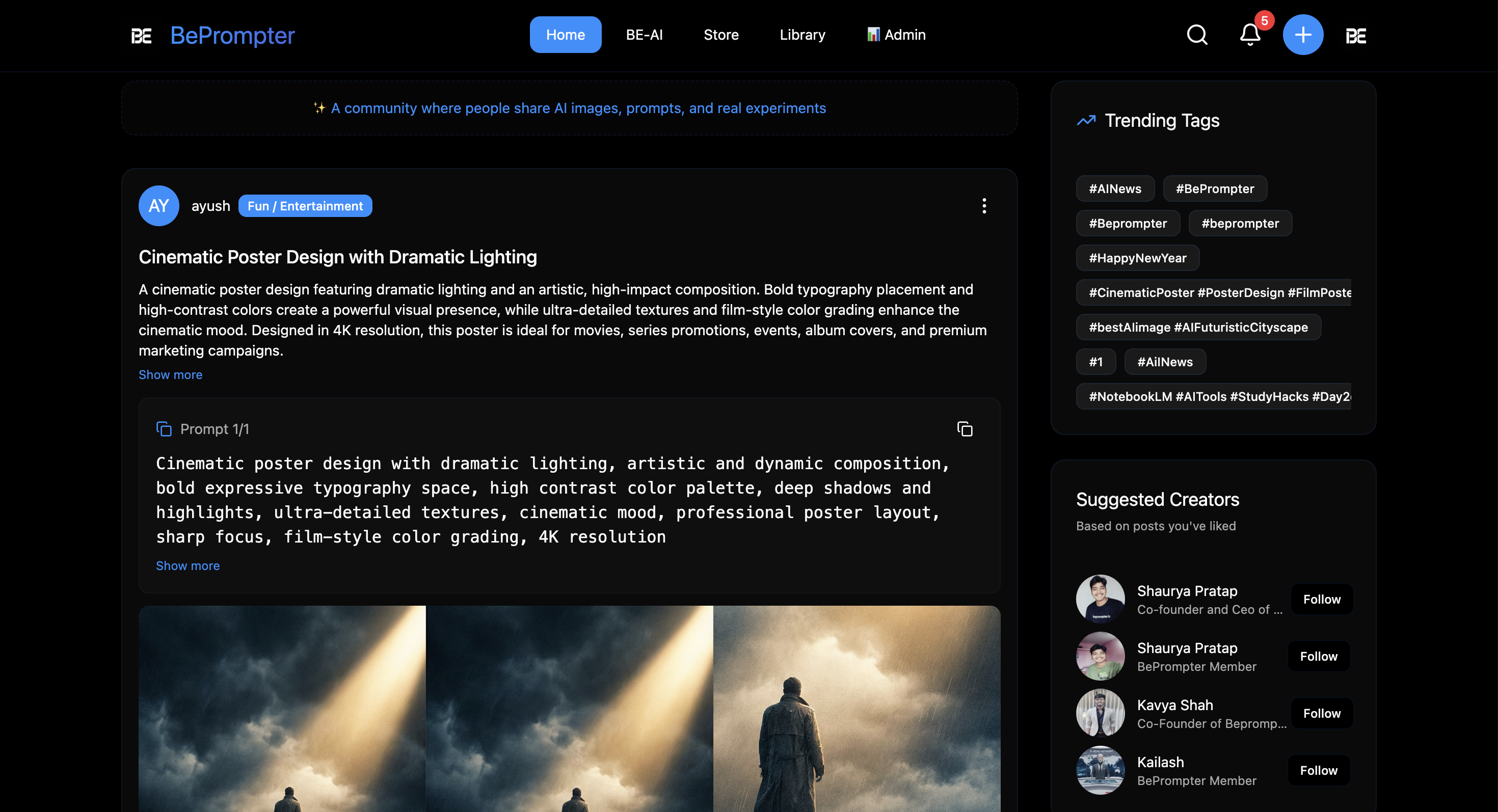1498x812 pixels.
Task: Click the Fun / Entertainment category badge
Action: tap(305, 206)
